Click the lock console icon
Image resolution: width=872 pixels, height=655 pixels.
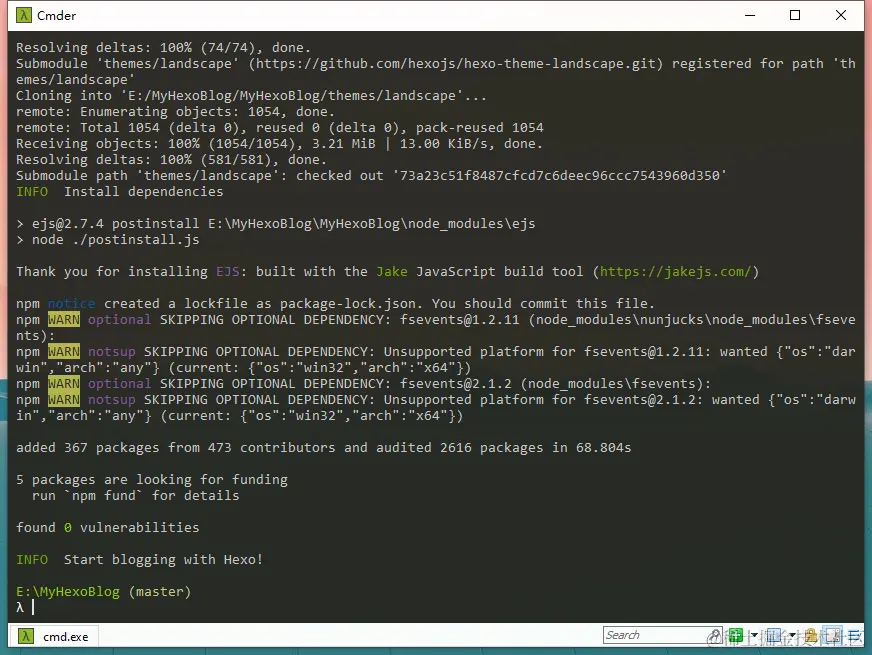[810, 635]
